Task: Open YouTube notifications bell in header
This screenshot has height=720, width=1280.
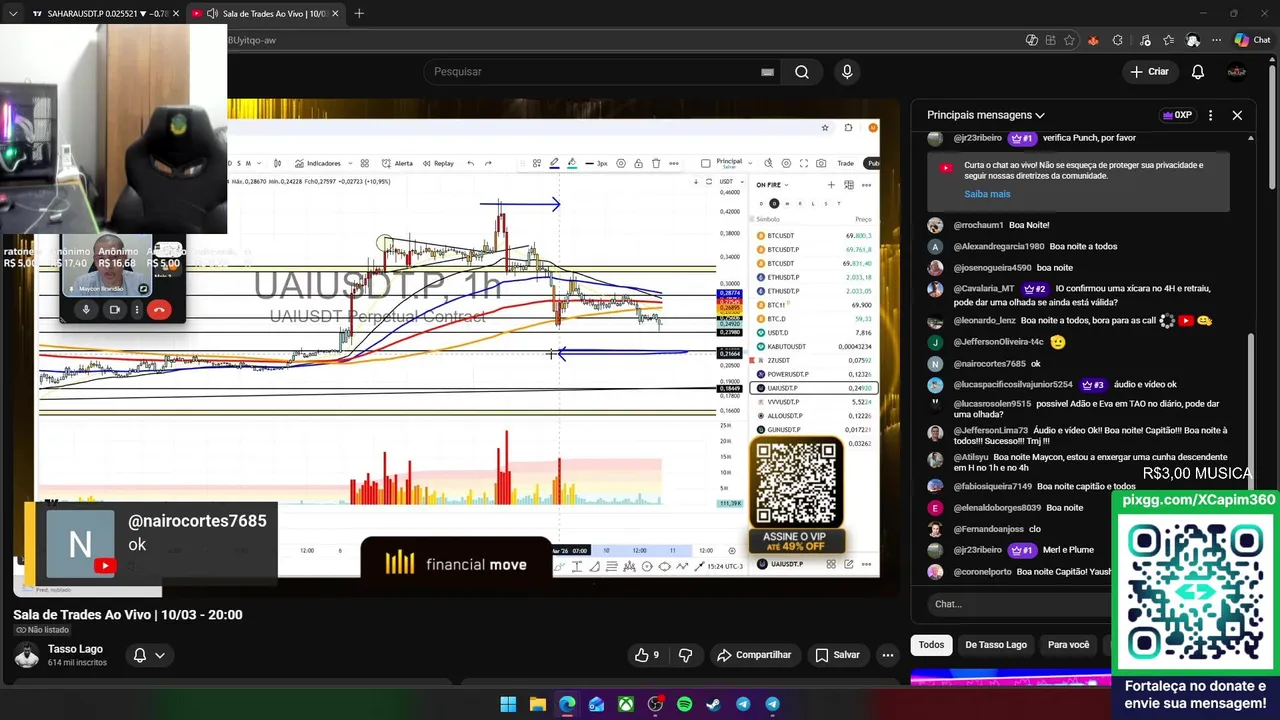Action: [1198, 72]
